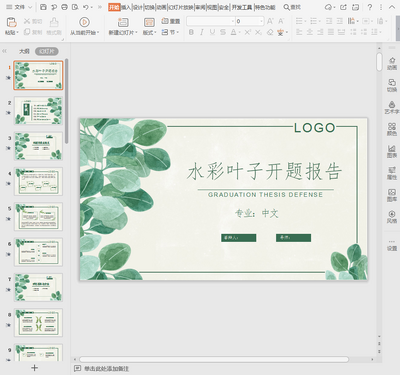Toggle Underline formatting

212,32
